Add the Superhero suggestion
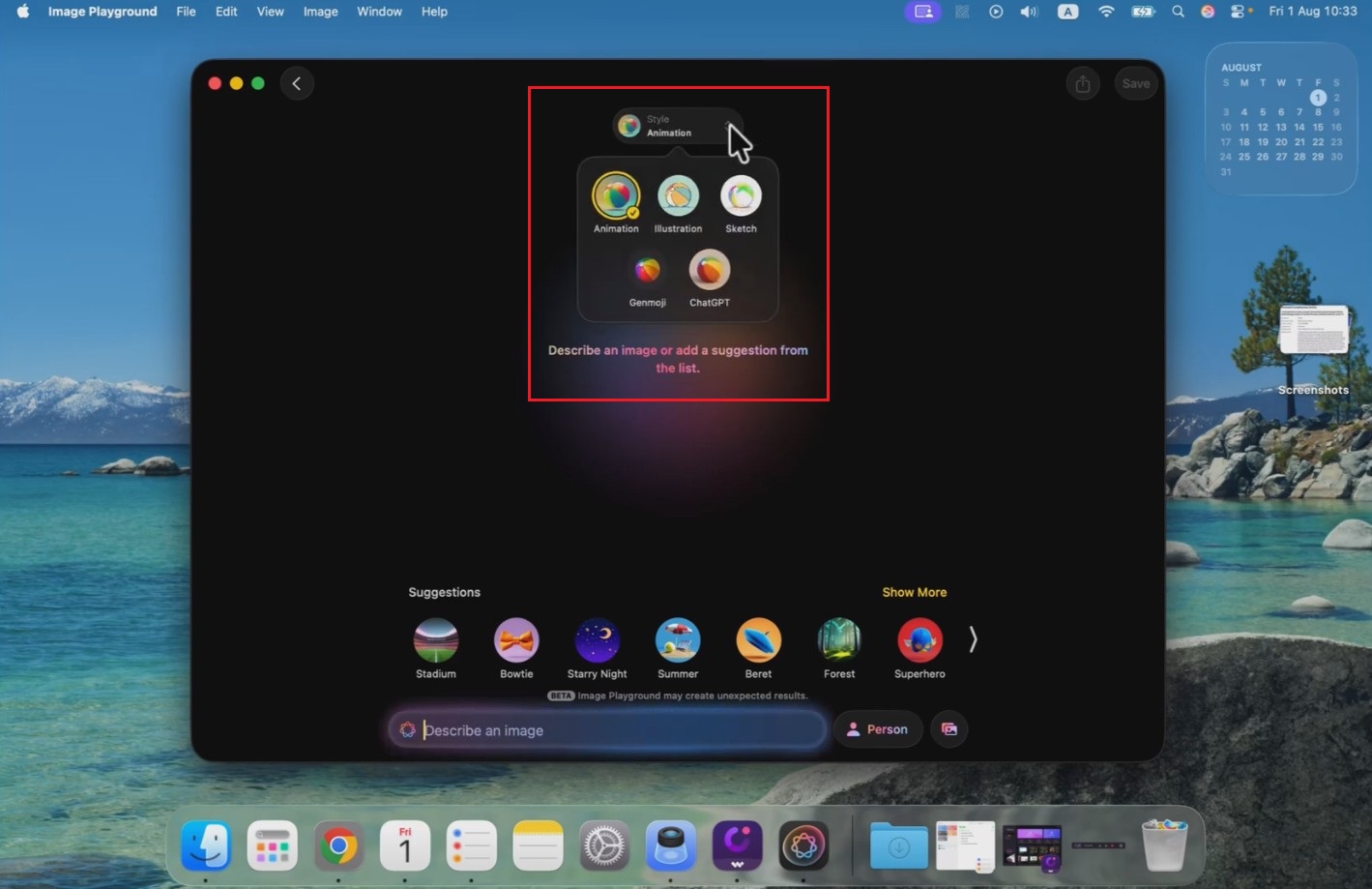The image size is (1372, 889). 920,648
